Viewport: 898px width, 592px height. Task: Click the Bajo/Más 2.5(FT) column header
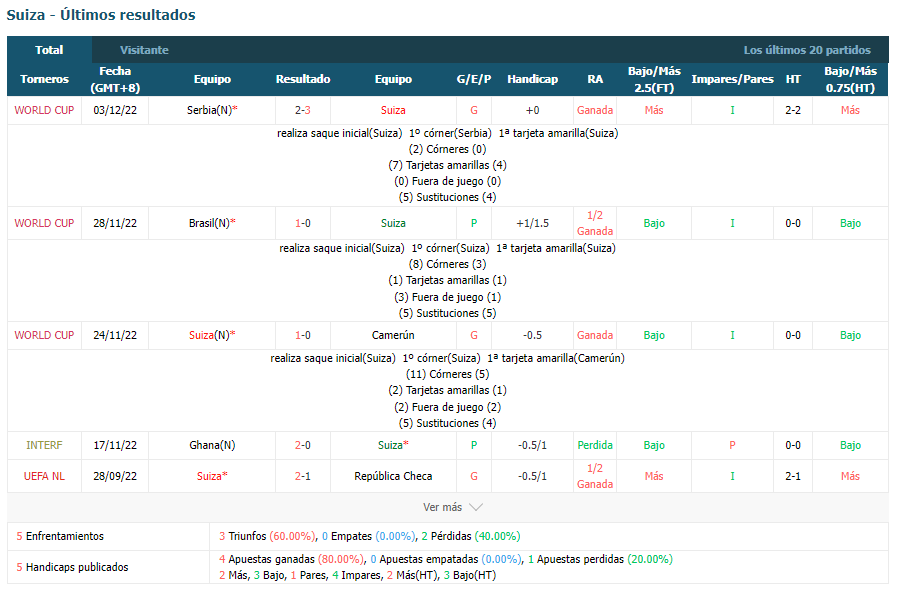(654, 79)
